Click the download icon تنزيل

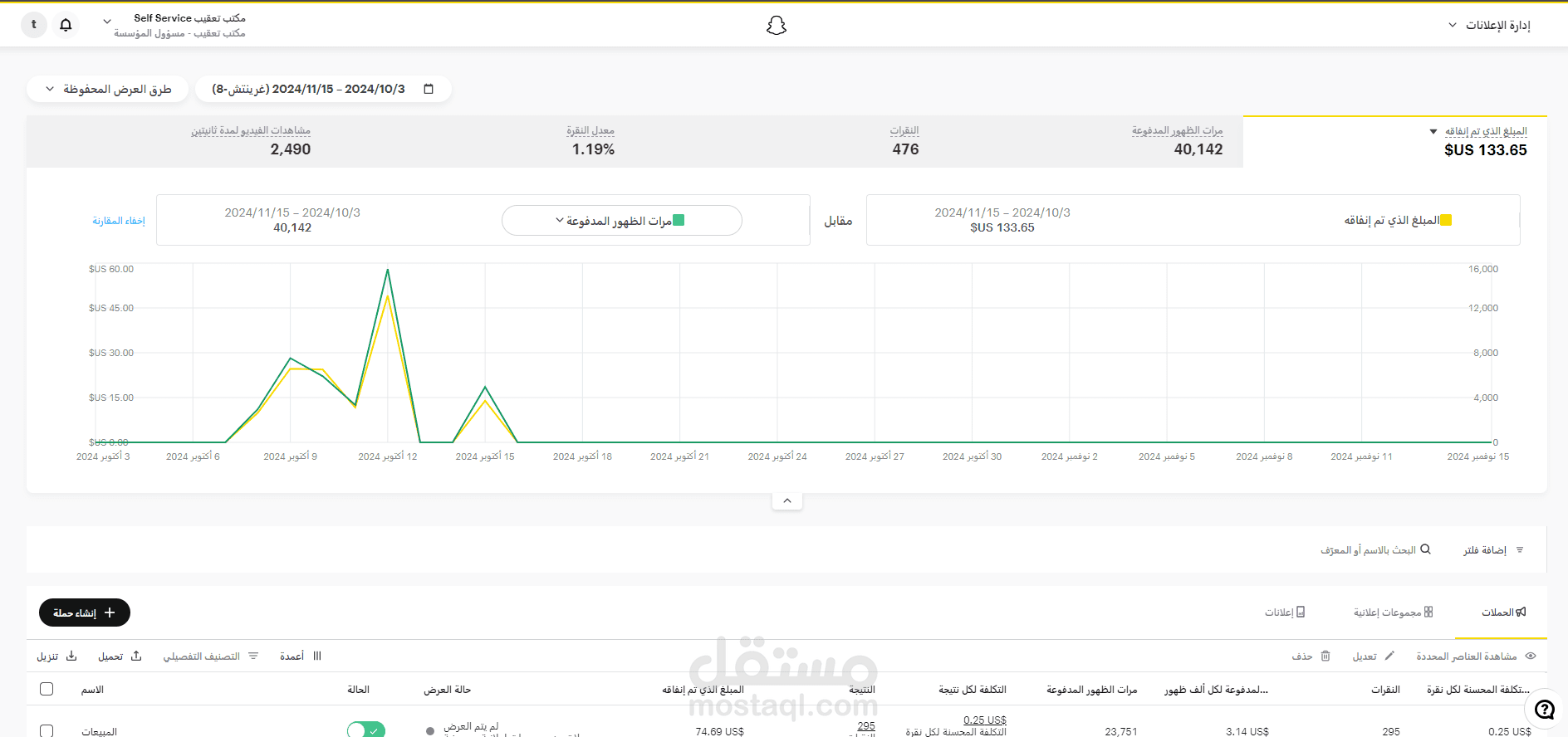tap(71, 656)
